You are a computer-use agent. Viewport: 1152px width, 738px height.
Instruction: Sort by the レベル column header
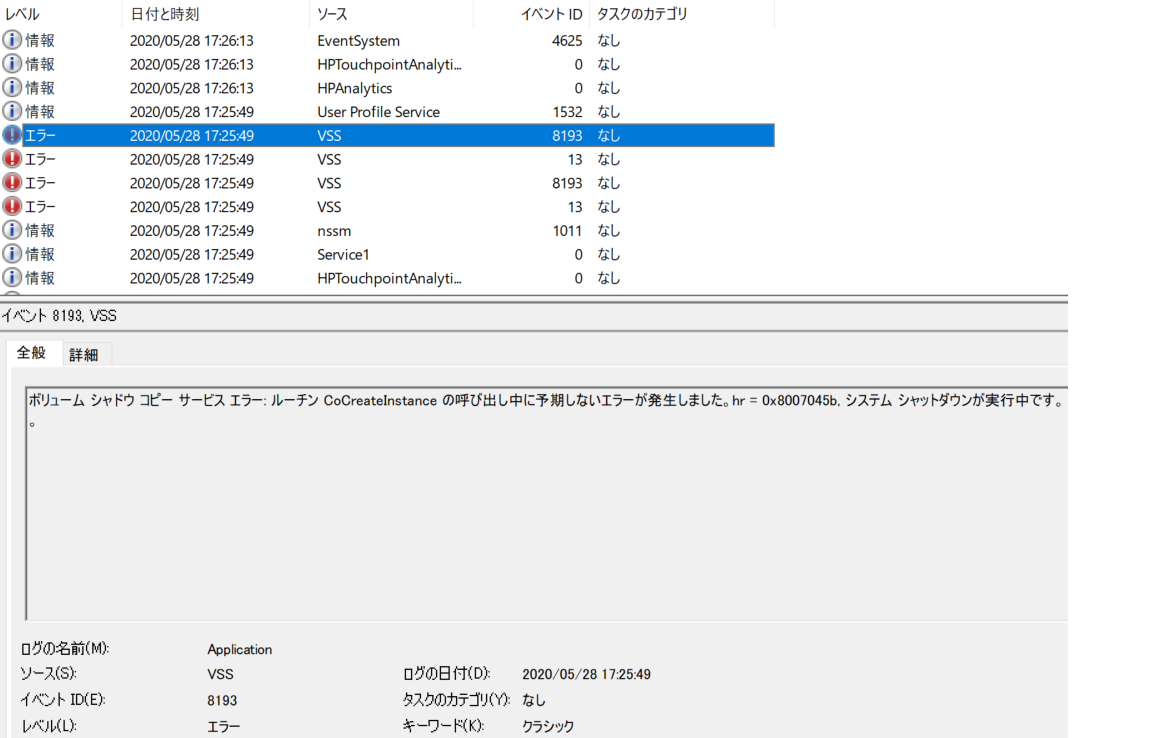(x=23, y=14)
